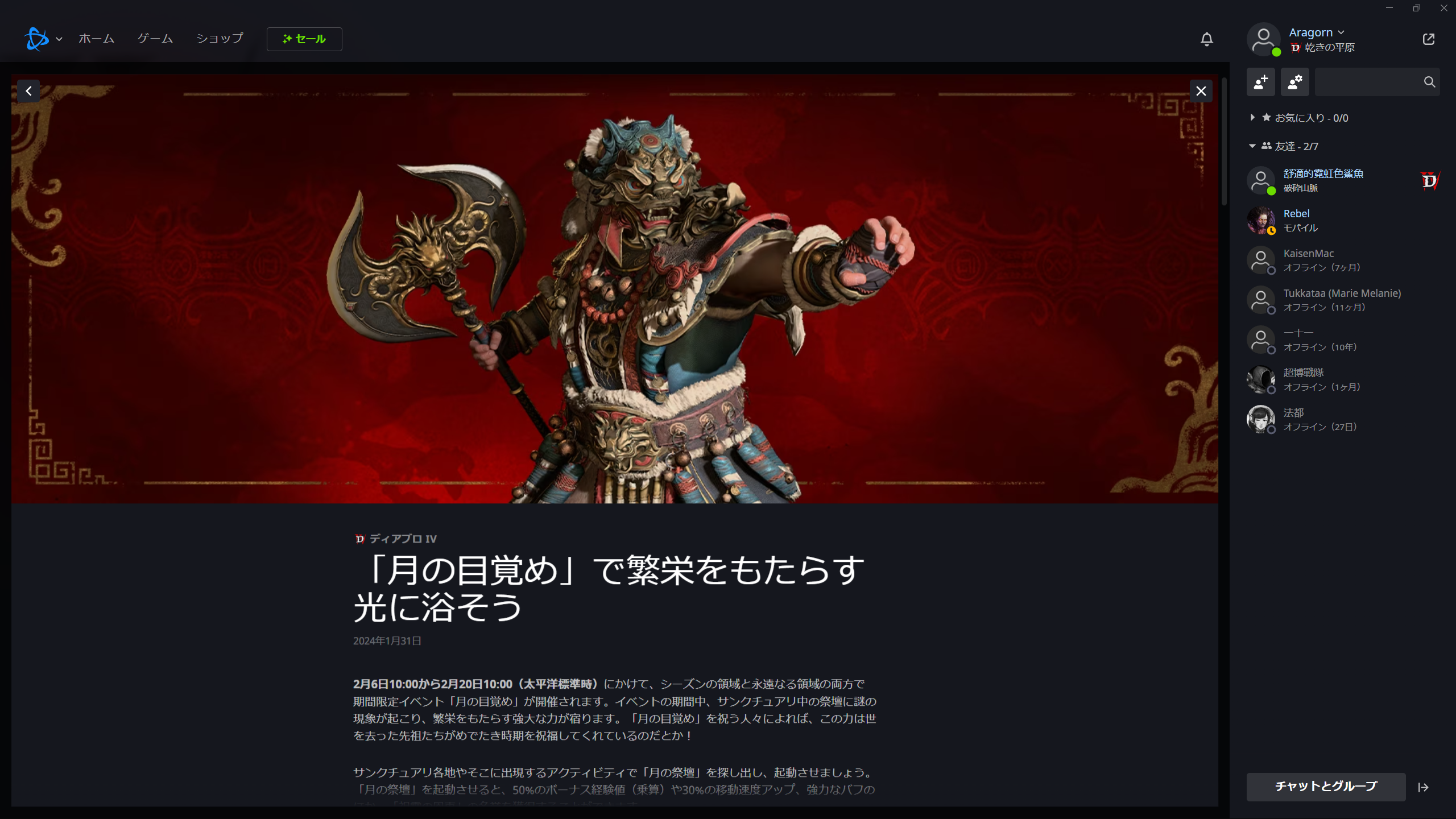Click the green セール sale button
The width and height of the screenshot is (1456, 819).
point(304,39)
